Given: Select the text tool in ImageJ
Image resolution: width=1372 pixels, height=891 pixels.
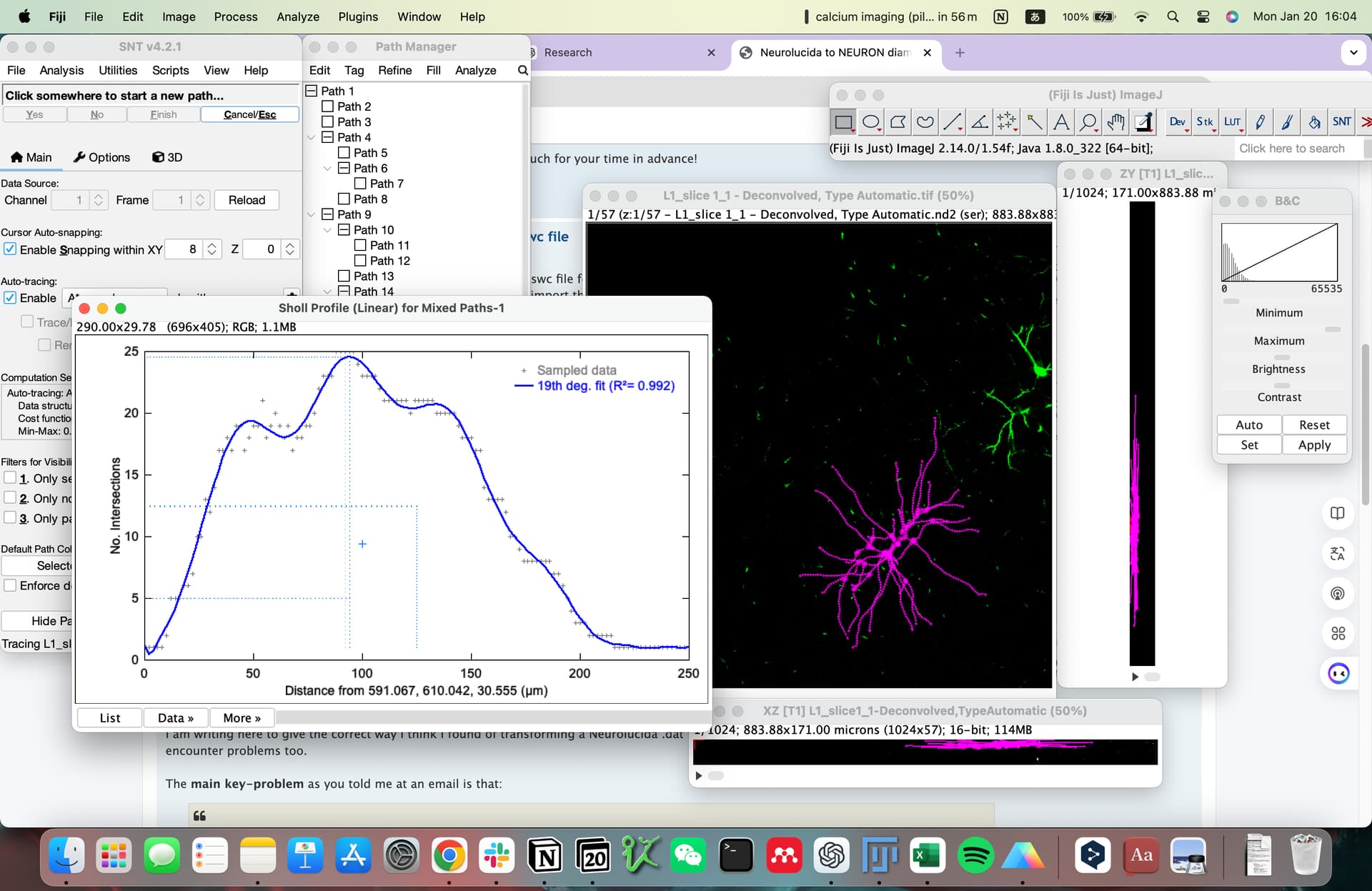Looking at the screenshot, I should tap(1061, 121).
